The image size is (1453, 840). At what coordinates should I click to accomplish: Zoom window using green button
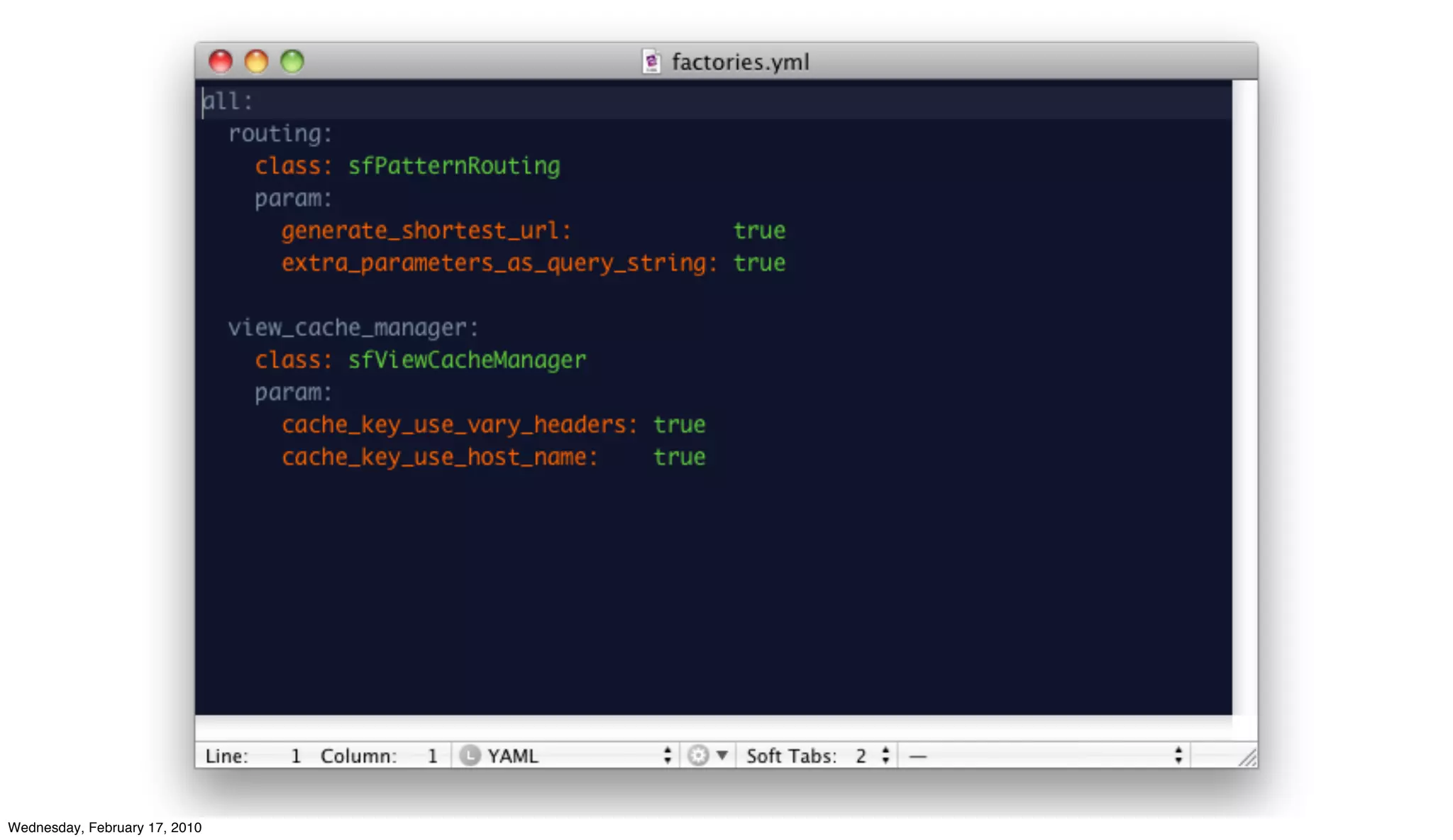[292, 62]
